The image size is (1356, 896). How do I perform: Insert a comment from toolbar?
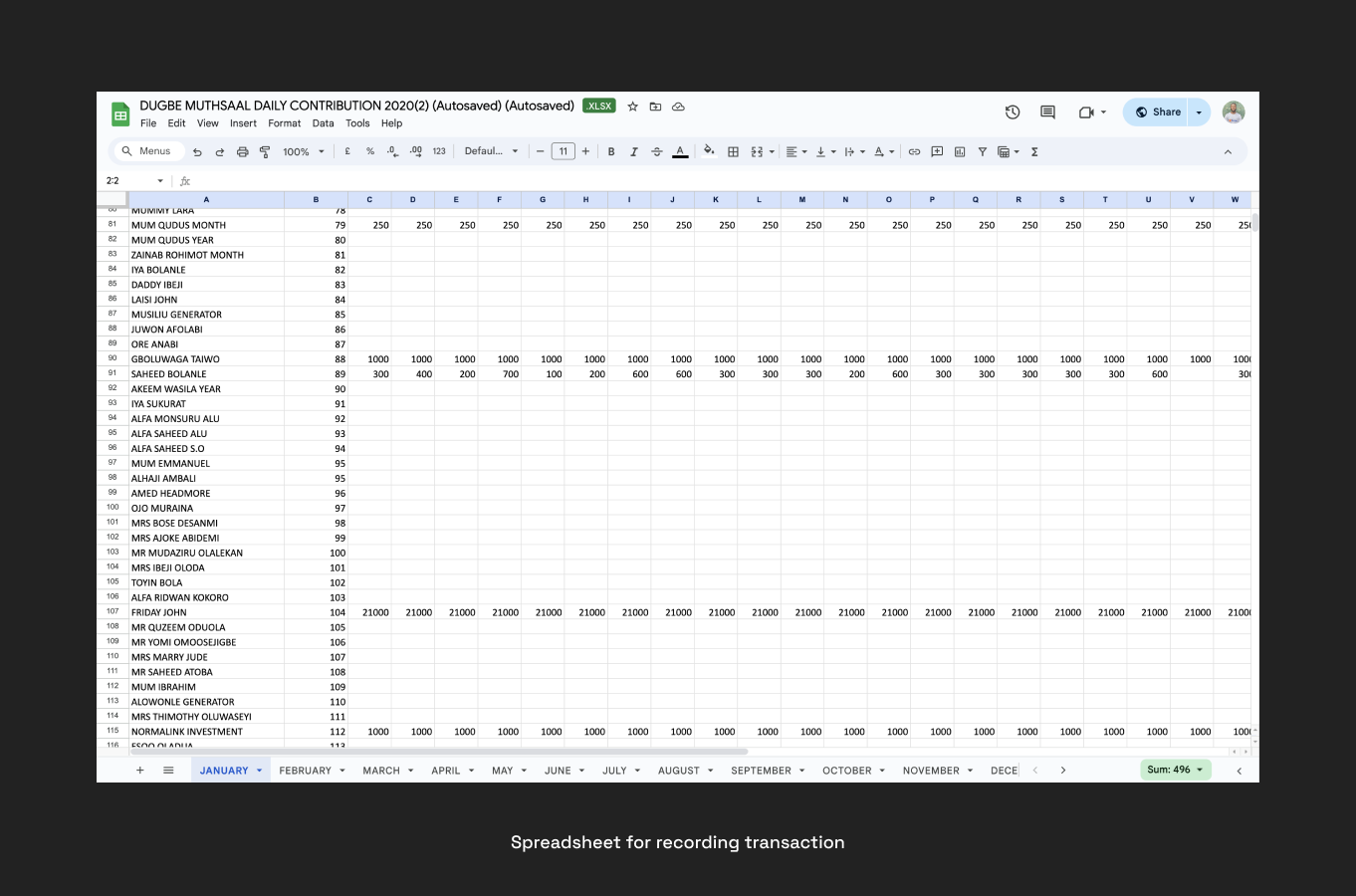(937, 151)
